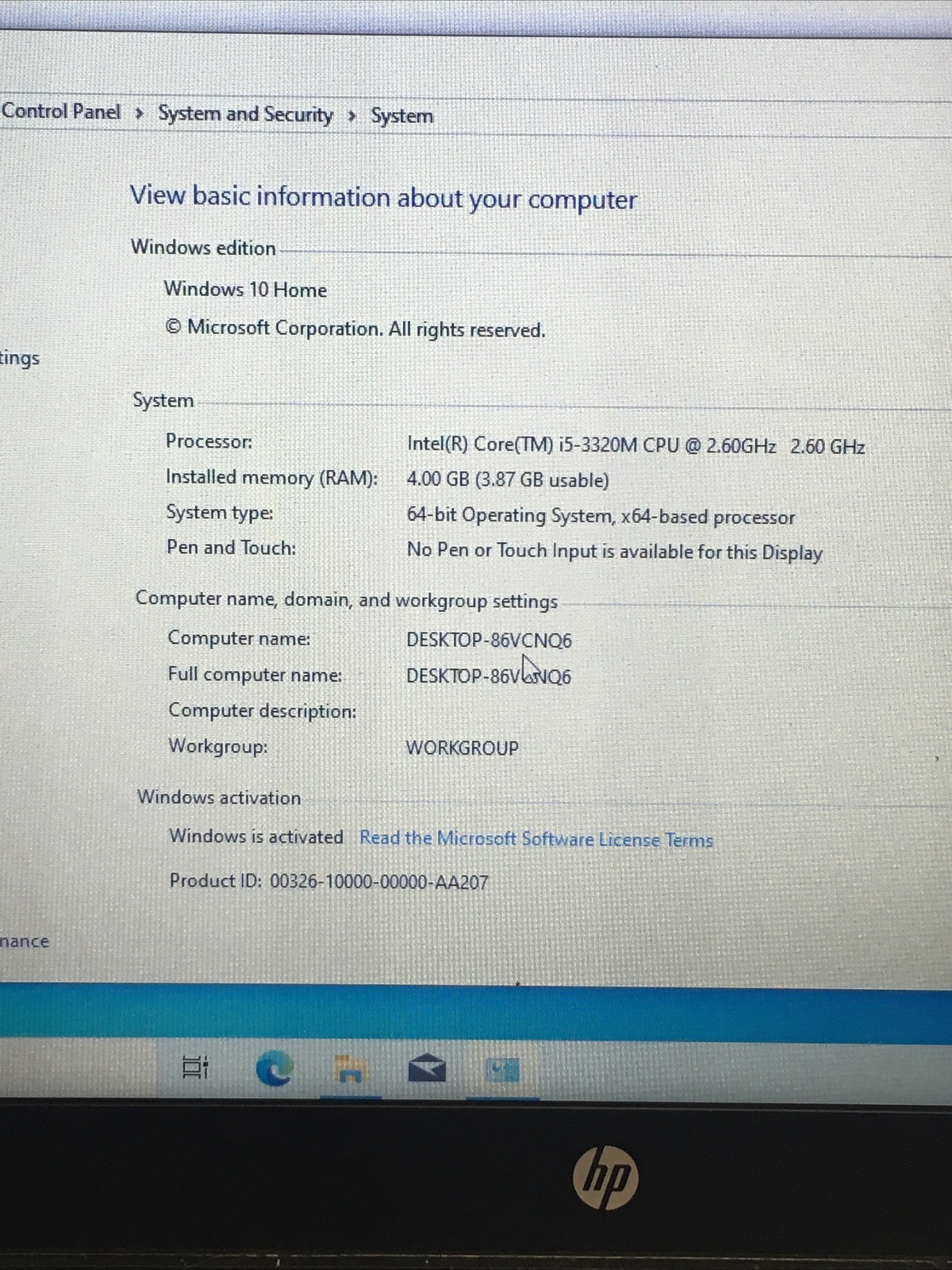Image resolution: width=952 pixels, height=1270 pixels.
Task: Select the Windows edition section heading
Action: coord(203,247)
